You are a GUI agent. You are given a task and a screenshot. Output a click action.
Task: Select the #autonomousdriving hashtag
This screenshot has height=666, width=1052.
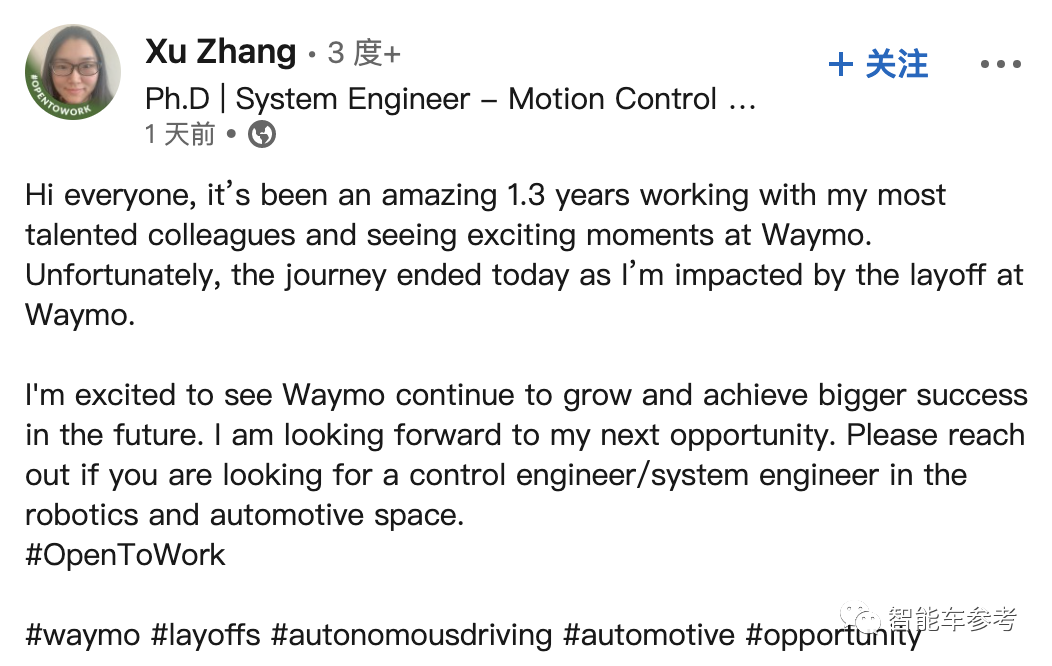411,635
